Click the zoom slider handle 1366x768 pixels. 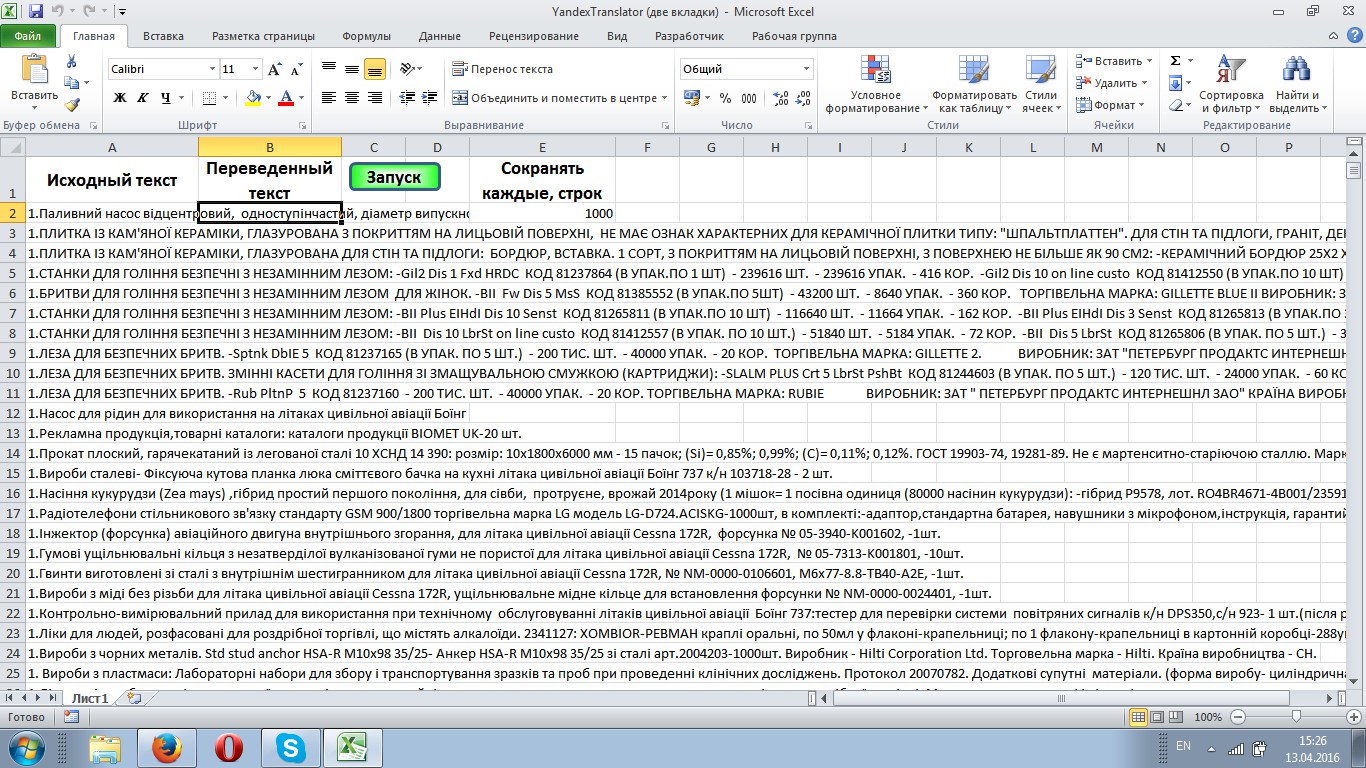coord(1296,717)
